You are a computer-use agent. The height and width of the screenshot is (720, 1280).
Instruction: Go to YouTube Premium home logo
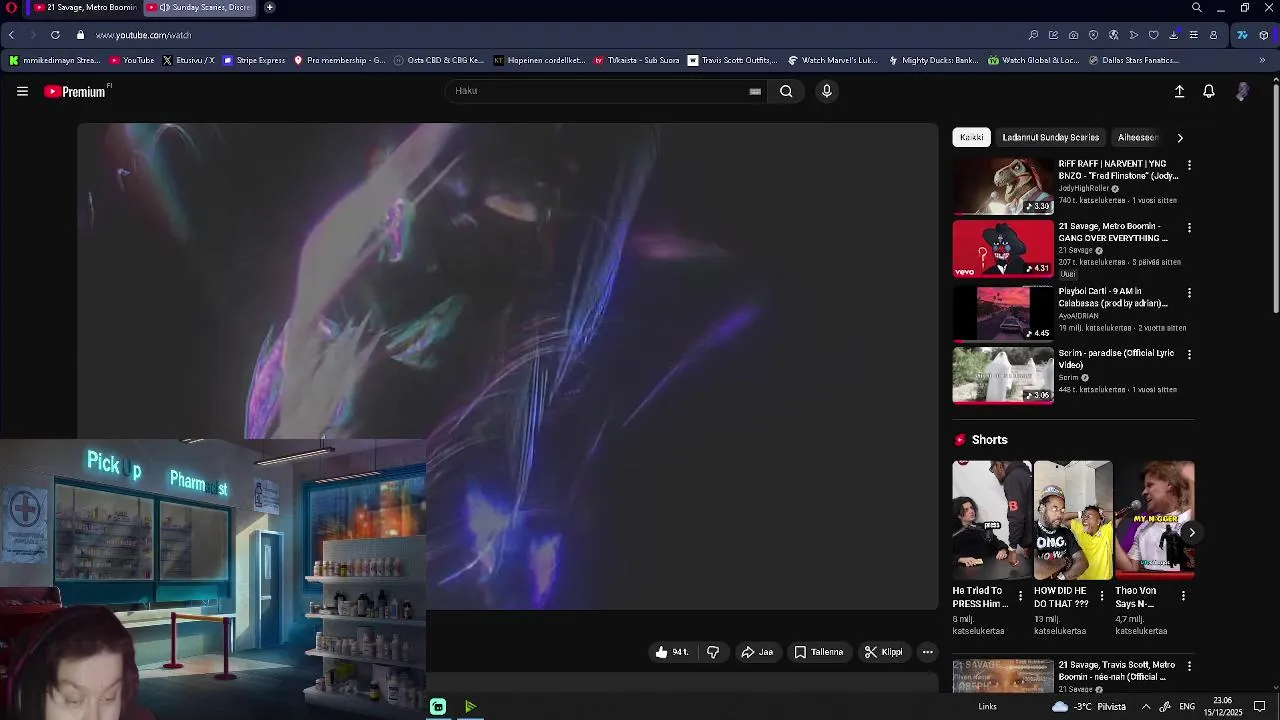tap(77, 91)
